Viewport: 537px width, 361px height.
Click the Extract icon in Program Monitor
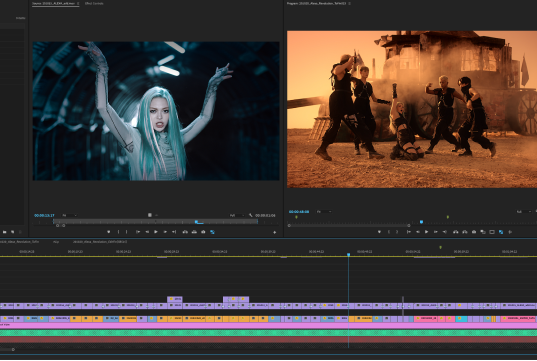click(x=465, y=232)
